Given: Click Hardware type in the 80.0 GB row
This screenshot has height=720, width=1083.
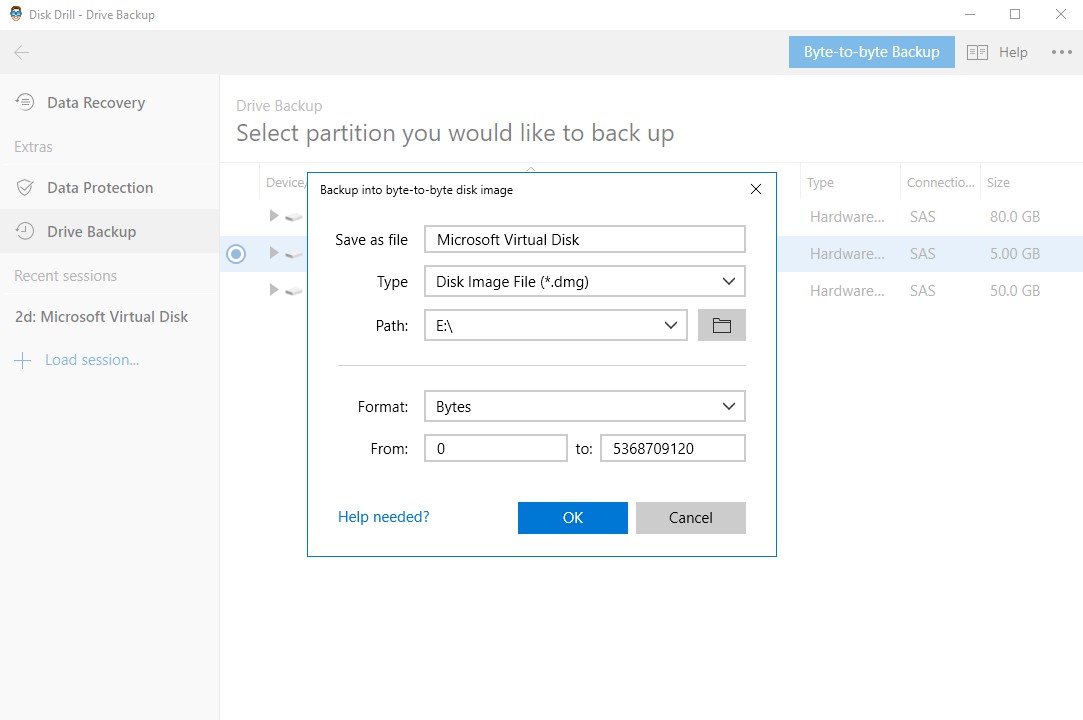Looking at the screenshot, I should pos(847,217).
